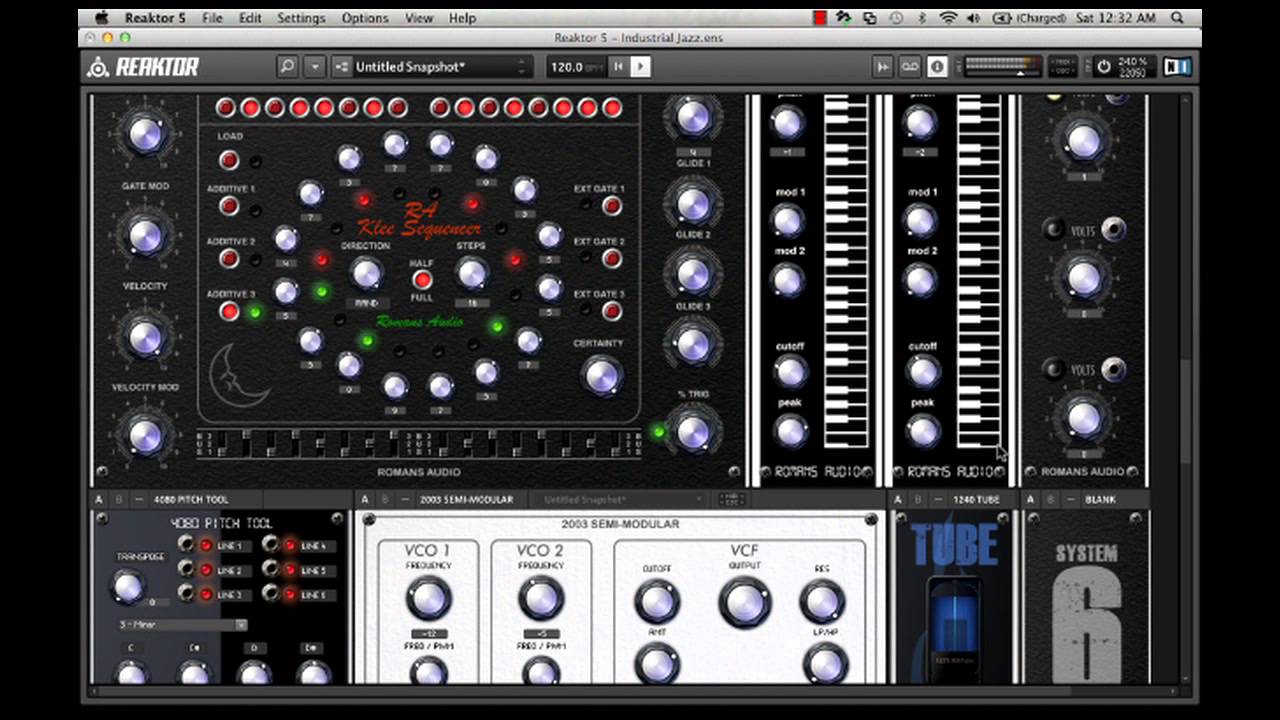Screen dimensions: 1280x720
Task: Open the Options menu
Action: coord(365,18)
